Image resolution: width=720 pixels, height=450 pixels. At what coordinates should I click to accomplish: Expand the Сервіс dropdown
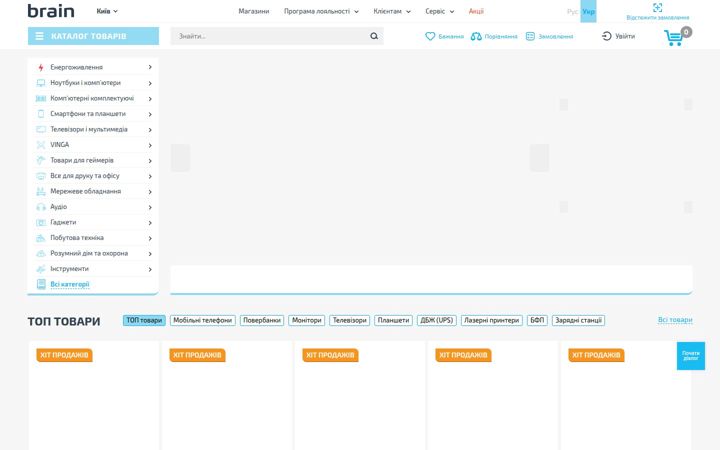pyautogui.click(x=439, y=11)
